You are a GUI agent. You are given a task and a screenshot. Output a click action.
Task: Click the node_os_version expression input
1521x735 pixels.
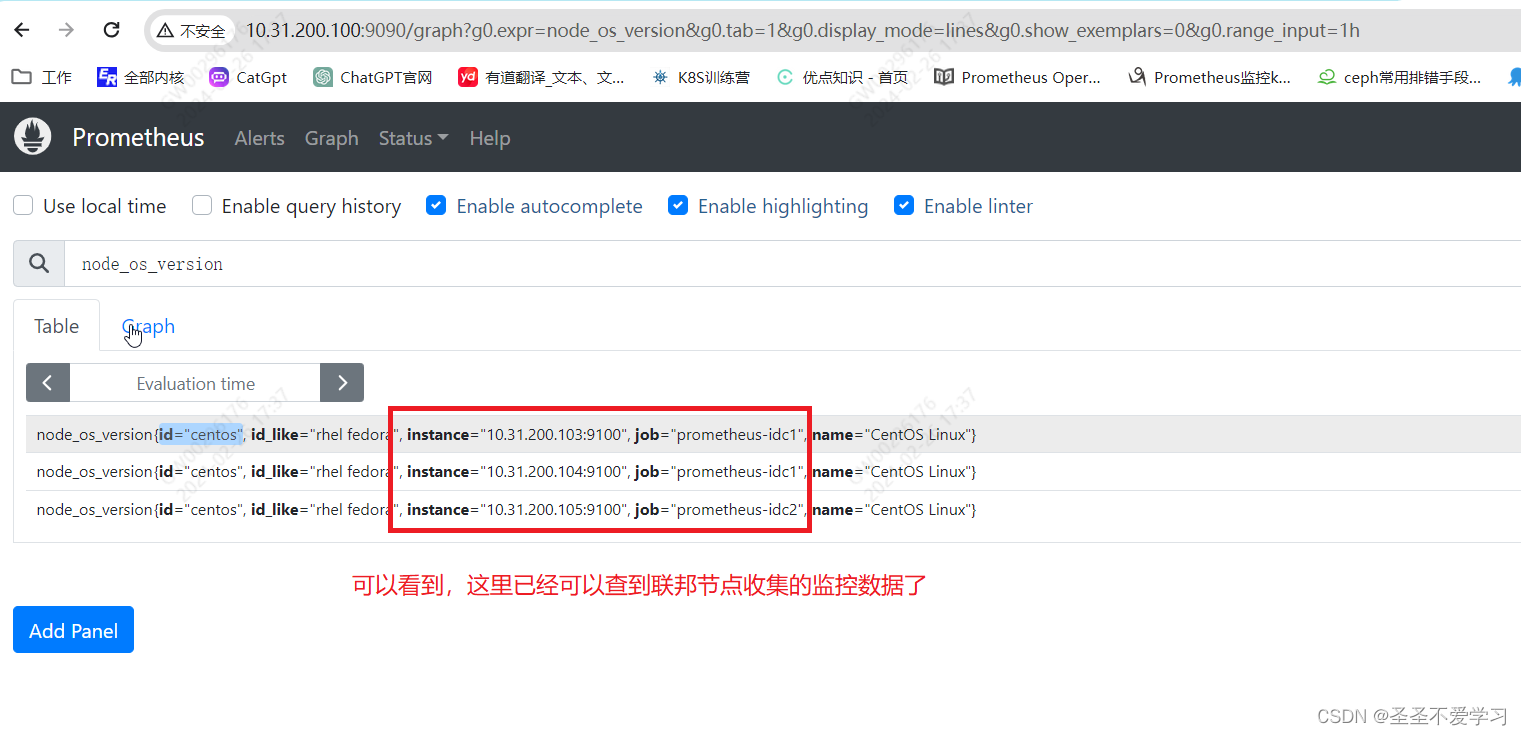point(792,264)
